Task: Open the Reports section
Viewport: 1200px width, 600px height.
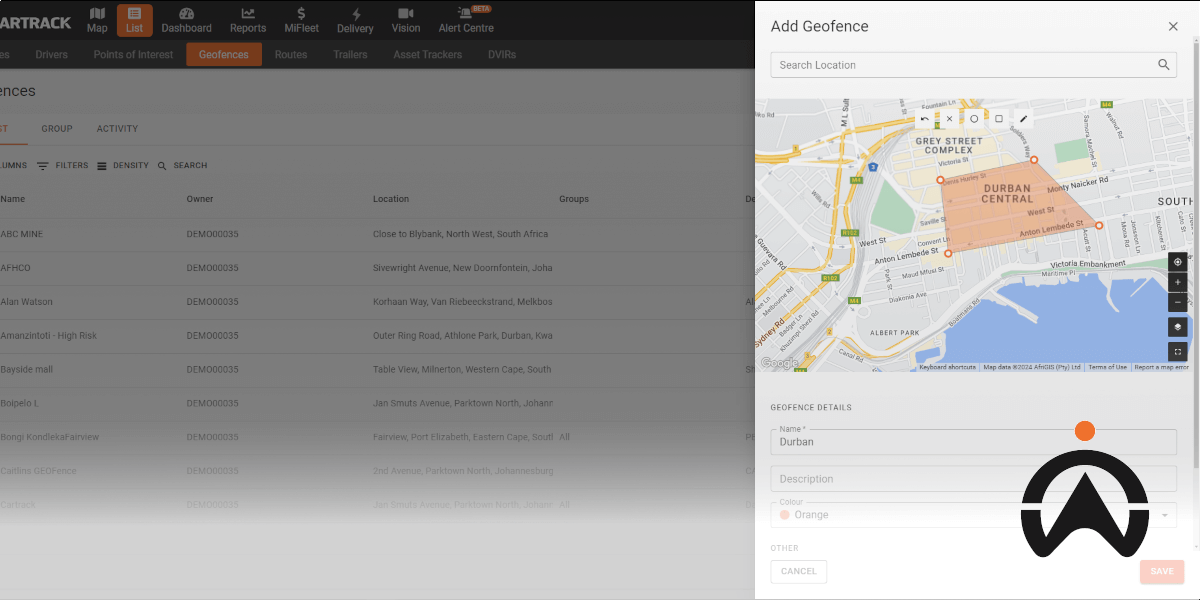Action: pyautogui.click(x=248, y=20)
